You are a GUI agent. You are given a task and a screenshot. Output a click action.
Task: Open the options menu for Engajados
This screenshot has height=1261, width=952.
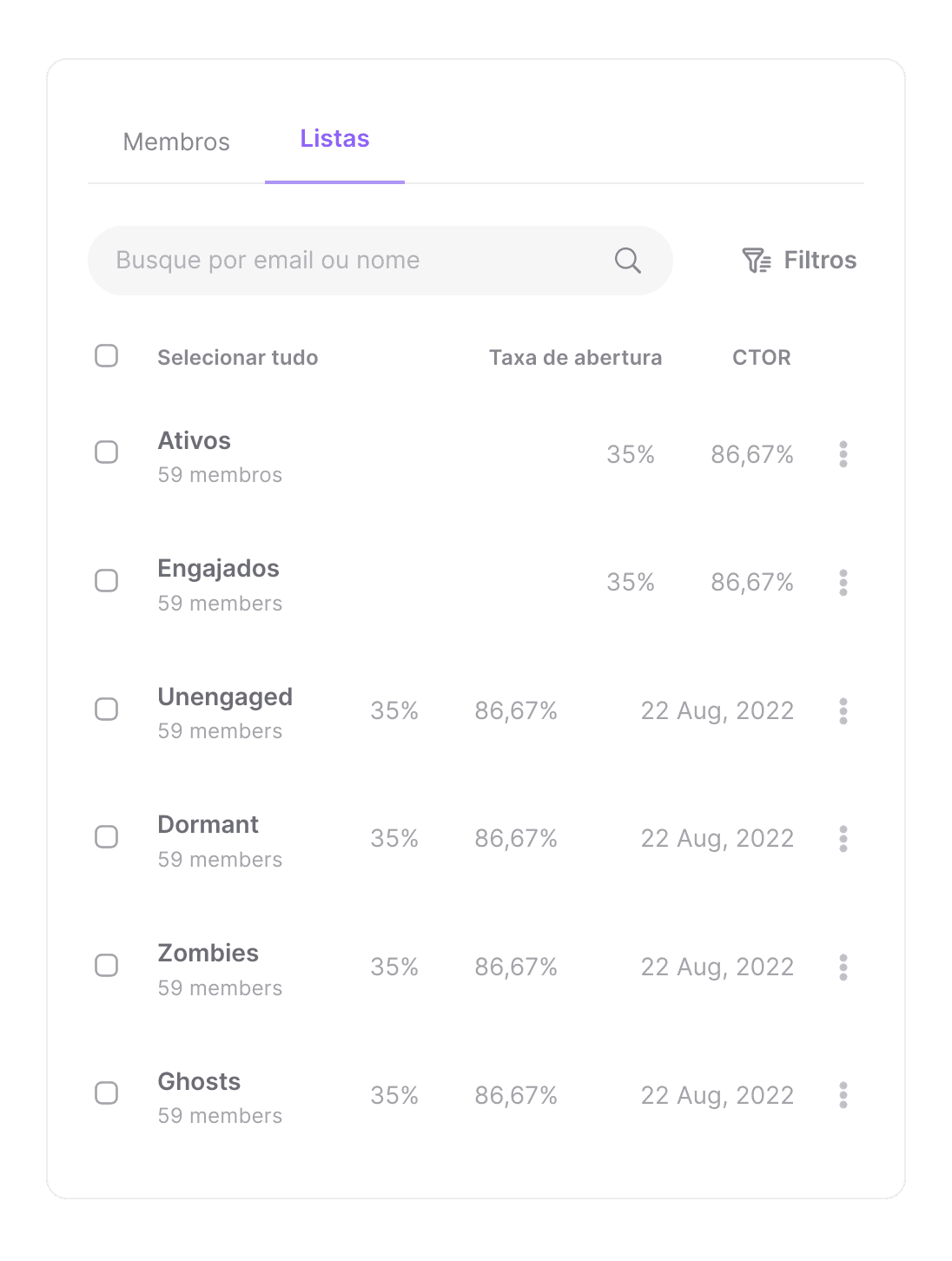(843, 583)
